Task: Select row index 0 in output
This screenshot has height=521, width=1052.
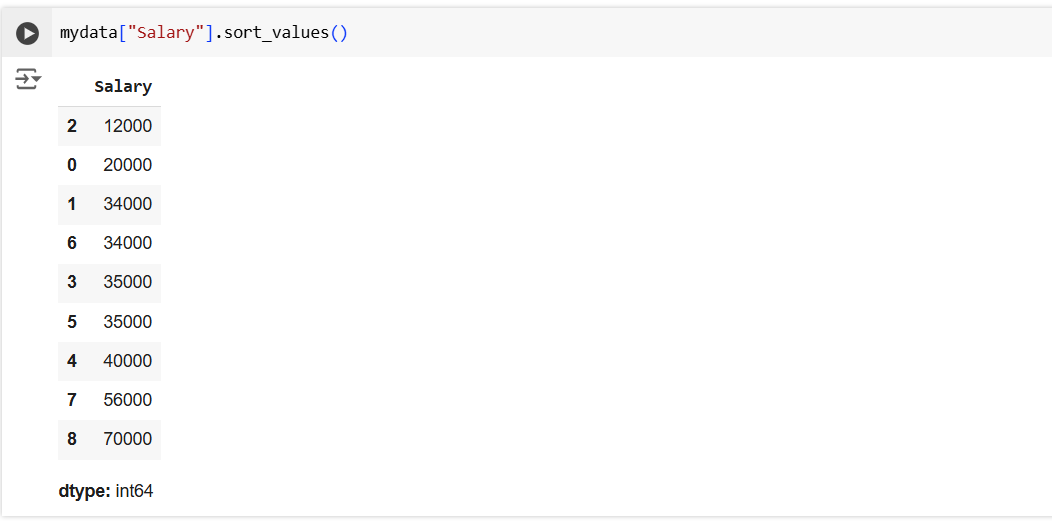Action: click(72, 165)
